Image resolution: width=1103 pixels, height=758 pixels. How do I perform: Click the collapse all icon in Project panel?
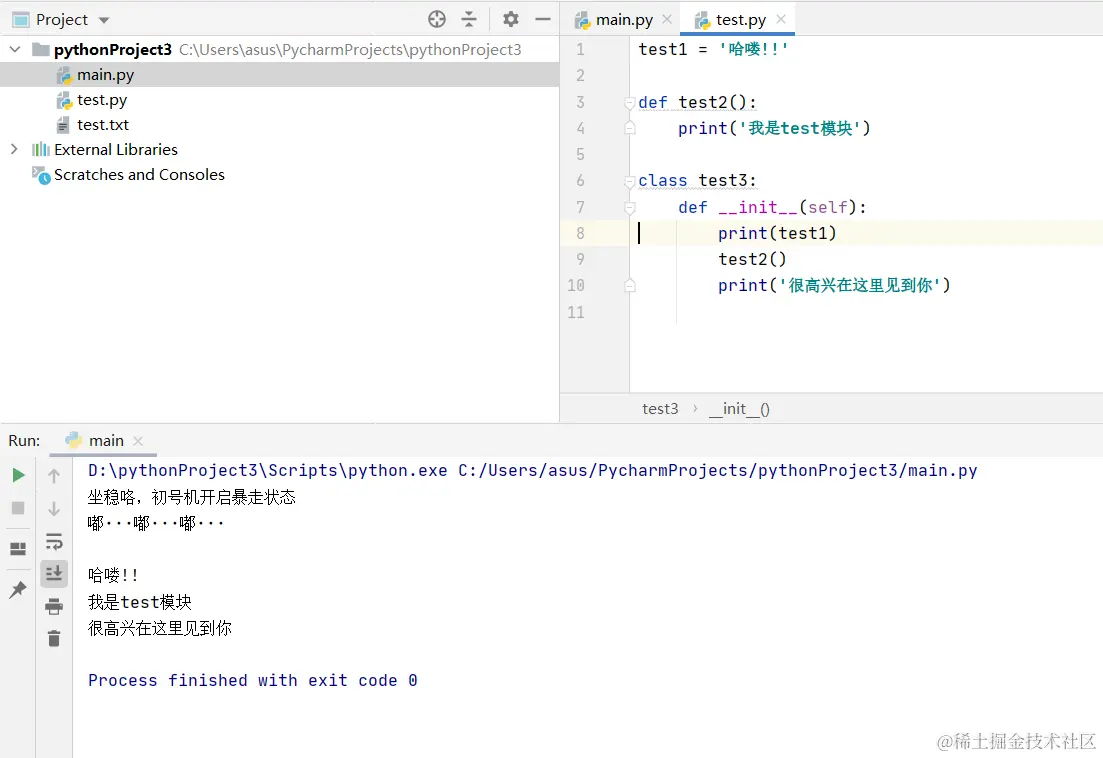coord(468,19)
